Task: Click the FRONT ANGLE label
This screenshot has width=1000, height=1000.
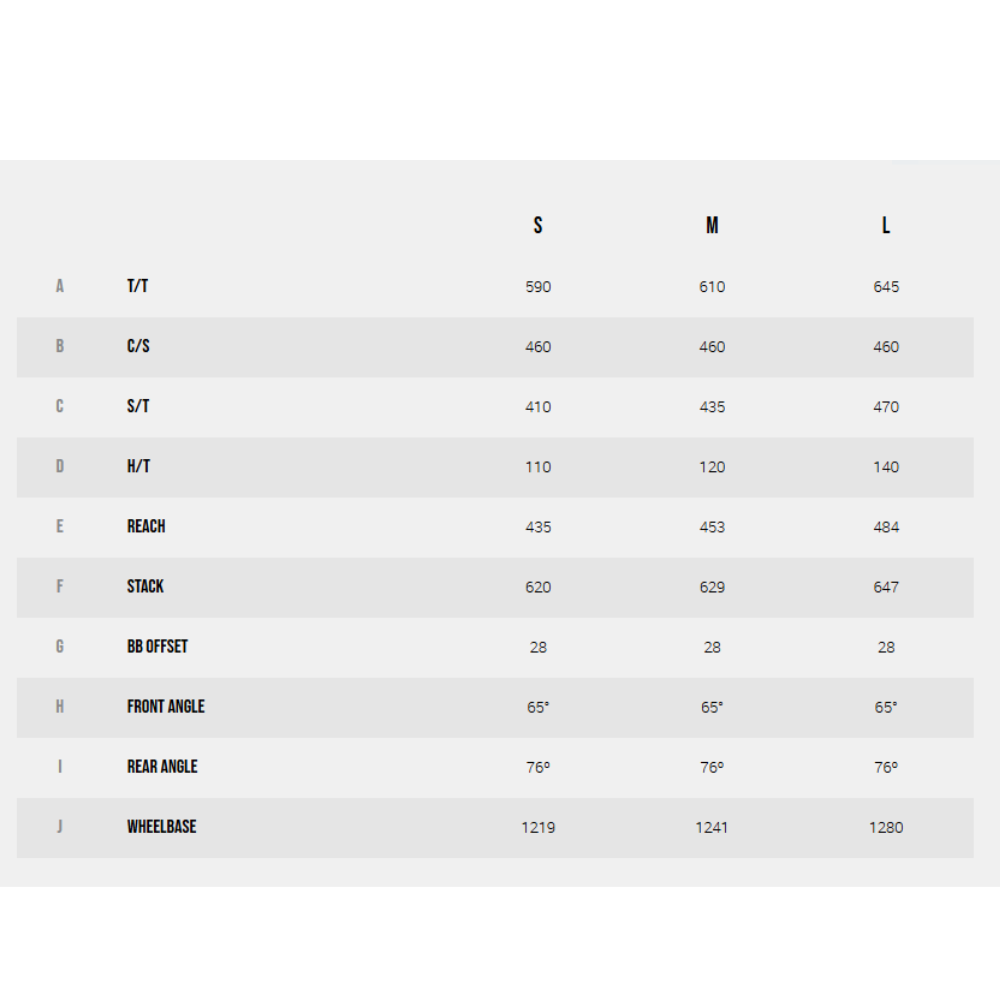Action: click(166, 706)
